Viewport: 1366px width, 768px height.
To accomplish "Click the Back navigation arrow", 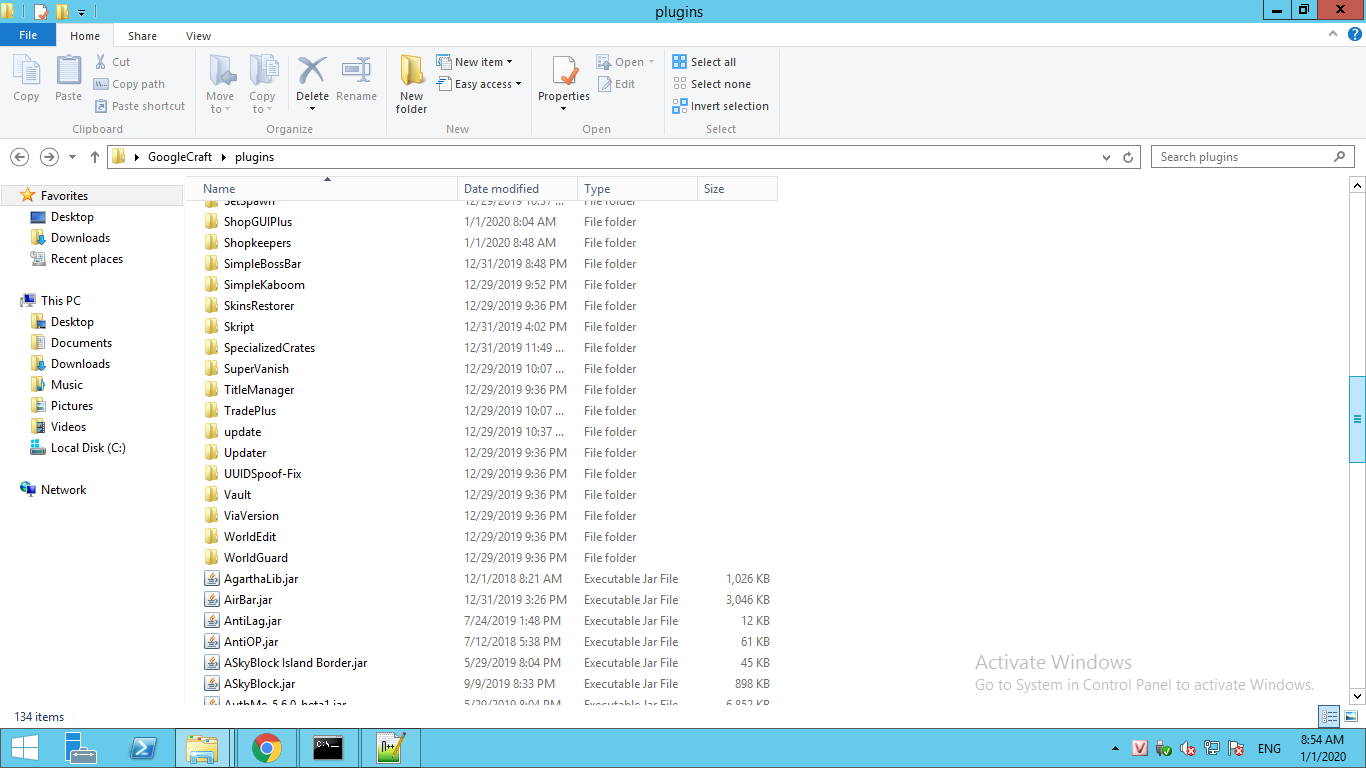I will point(19,157).
